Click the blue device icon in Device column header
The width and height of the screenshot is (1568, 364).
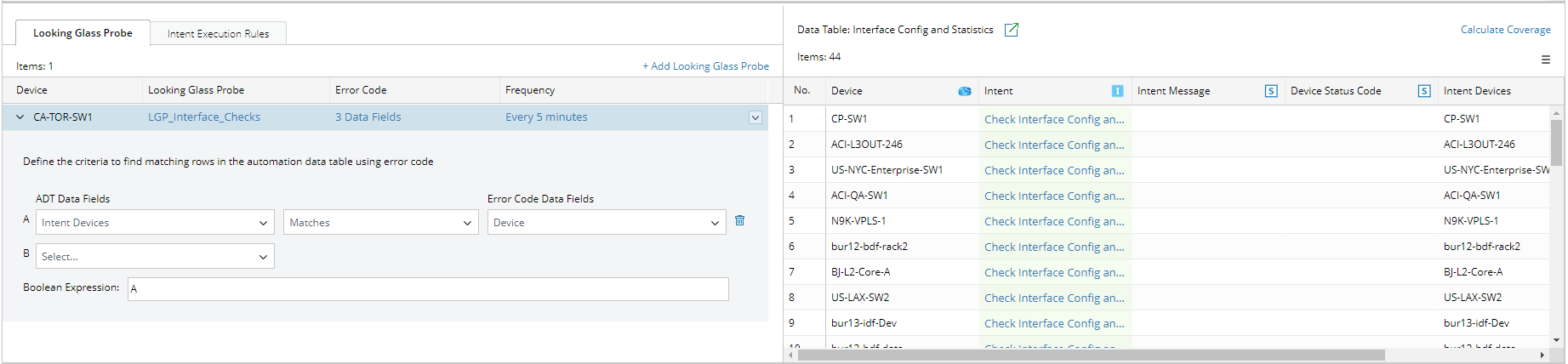click(964, 91)
